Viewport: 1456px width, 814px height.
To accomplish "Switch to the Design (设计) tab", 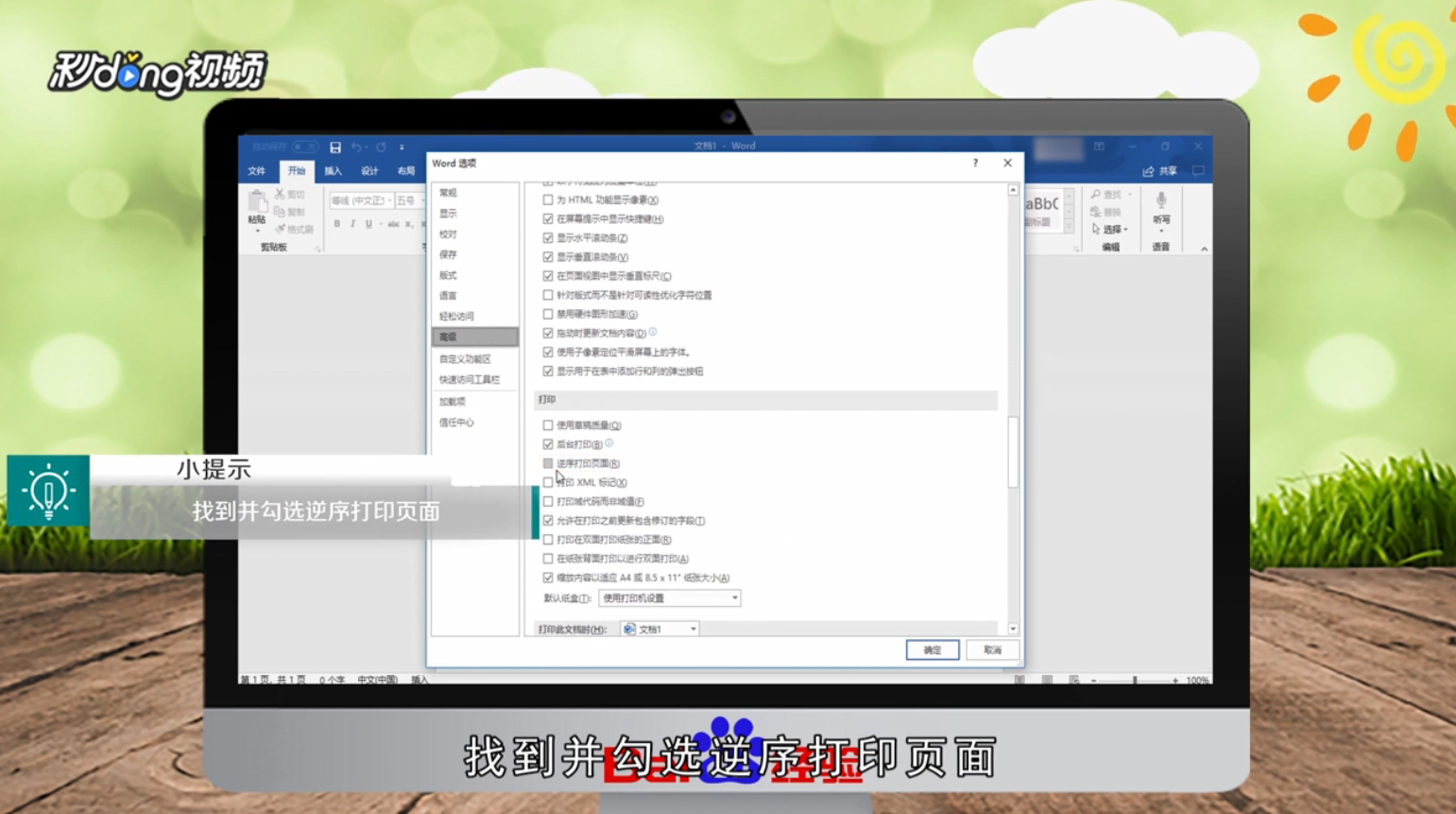I will coord(369,171).
